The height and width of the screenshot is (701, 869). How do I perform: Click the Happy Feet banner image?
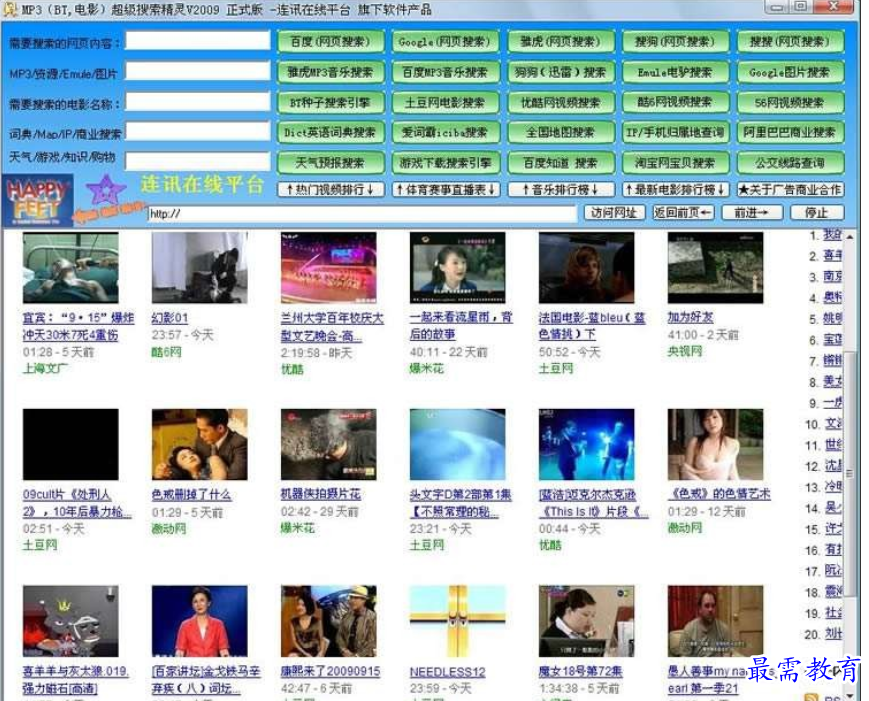coord(37,200)
